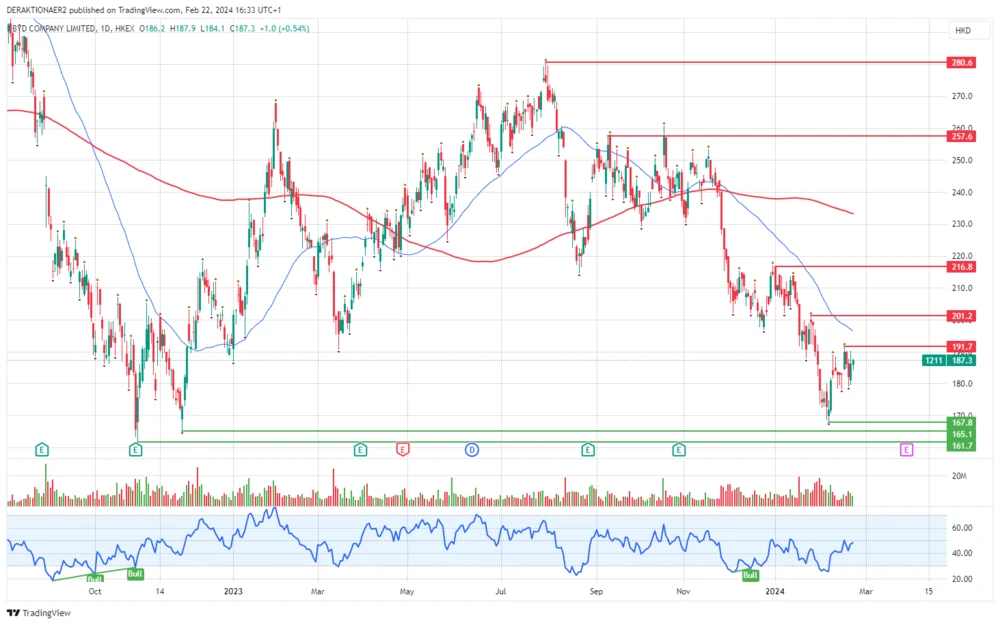The height and width of the screenshot is (625, 1000).
Task: Click the 216.8 red price label
Action: point(962,267)
